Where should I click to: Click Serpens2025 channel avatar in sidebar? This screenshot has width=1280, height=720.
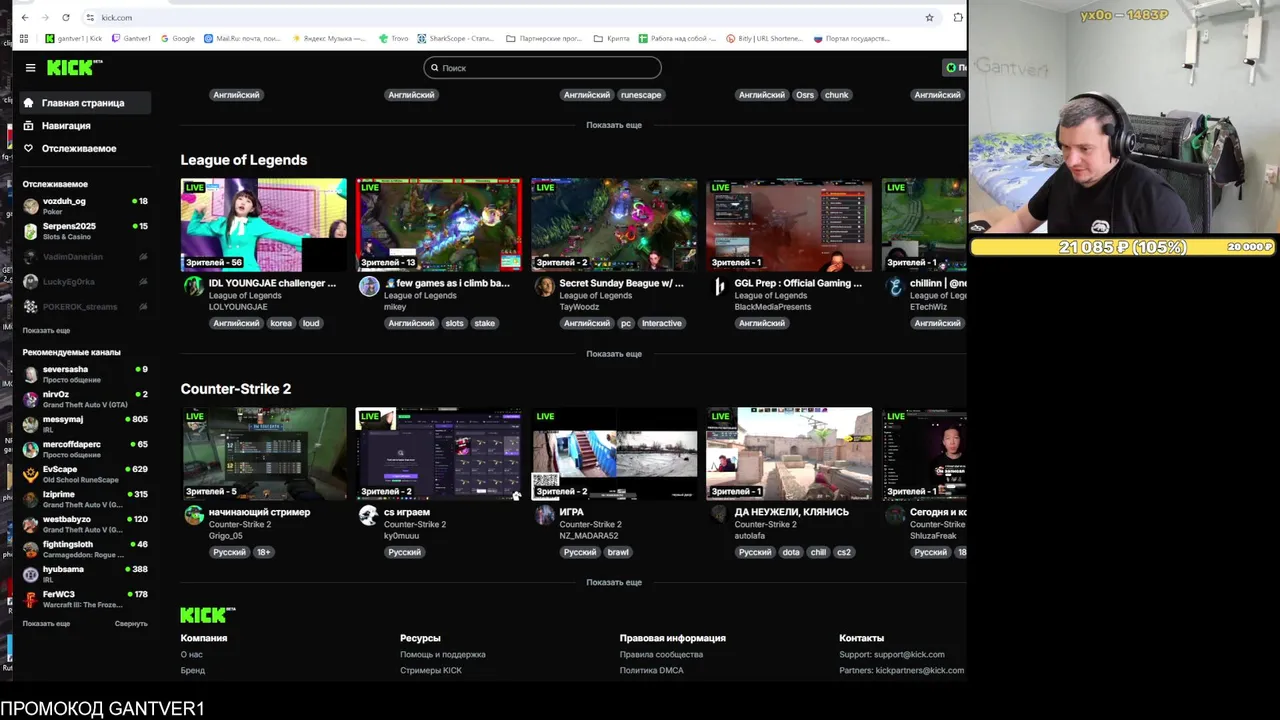pos(31,231)
